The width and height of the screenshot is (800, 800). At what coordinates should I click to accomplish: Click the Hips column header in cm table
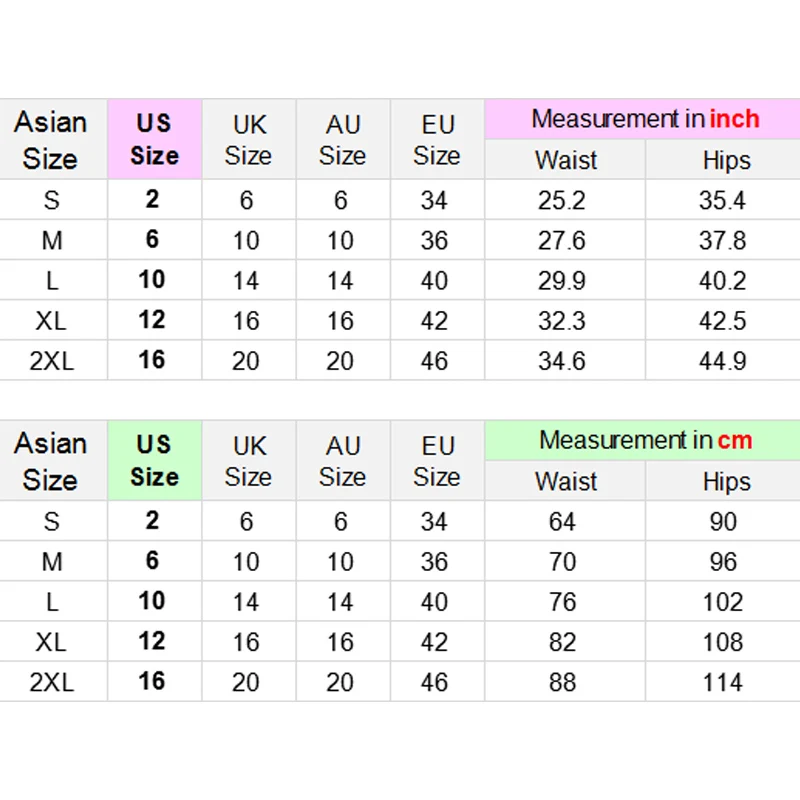[x=727, y=482]
